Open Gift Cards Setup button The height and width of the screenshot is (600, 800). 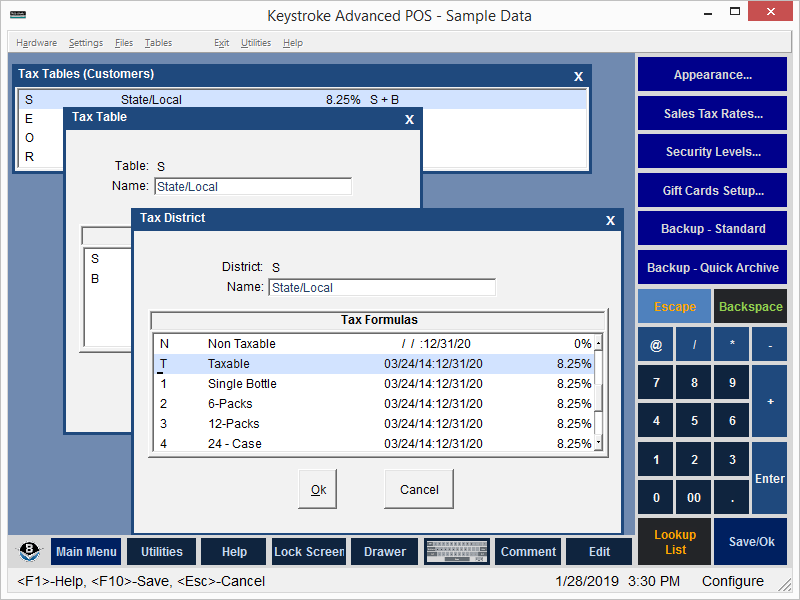[x=712, y=190]
